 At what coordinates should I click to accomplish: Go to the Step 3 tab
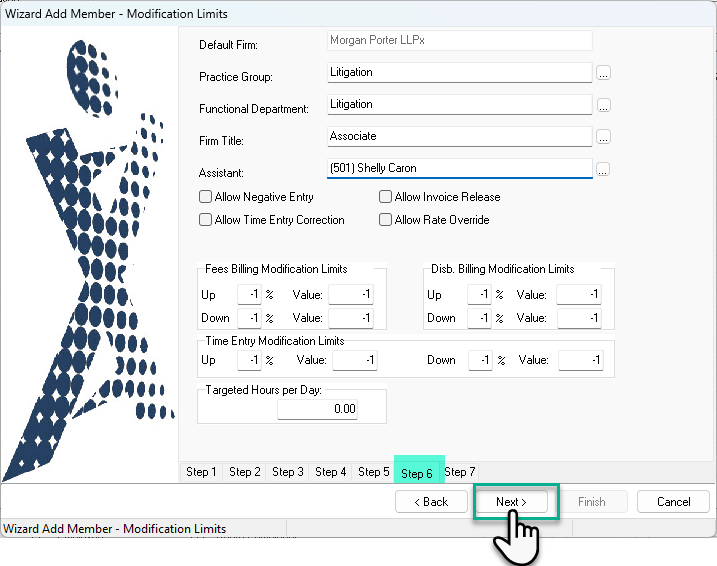coord(287,472)
